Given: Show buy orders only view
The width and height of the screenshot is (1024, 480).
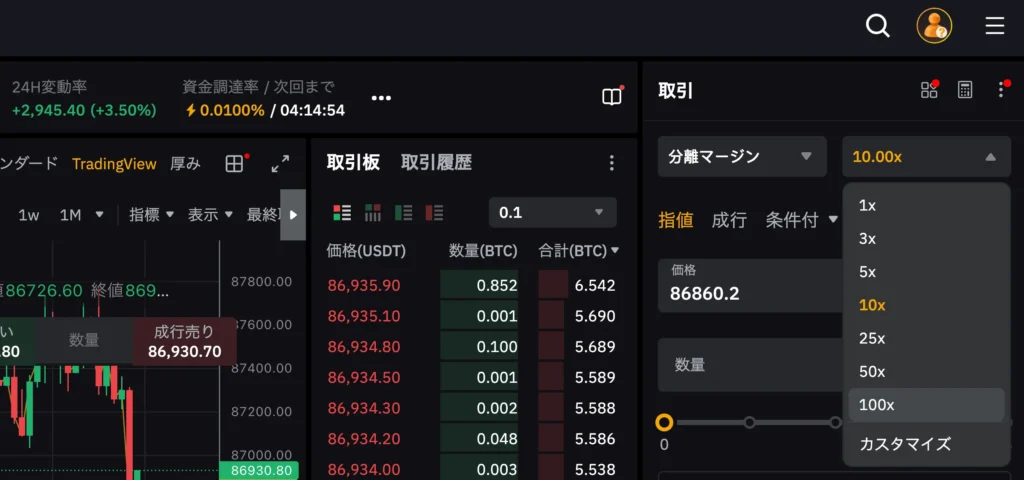Looking at the screenshot, I should [404, 212].
